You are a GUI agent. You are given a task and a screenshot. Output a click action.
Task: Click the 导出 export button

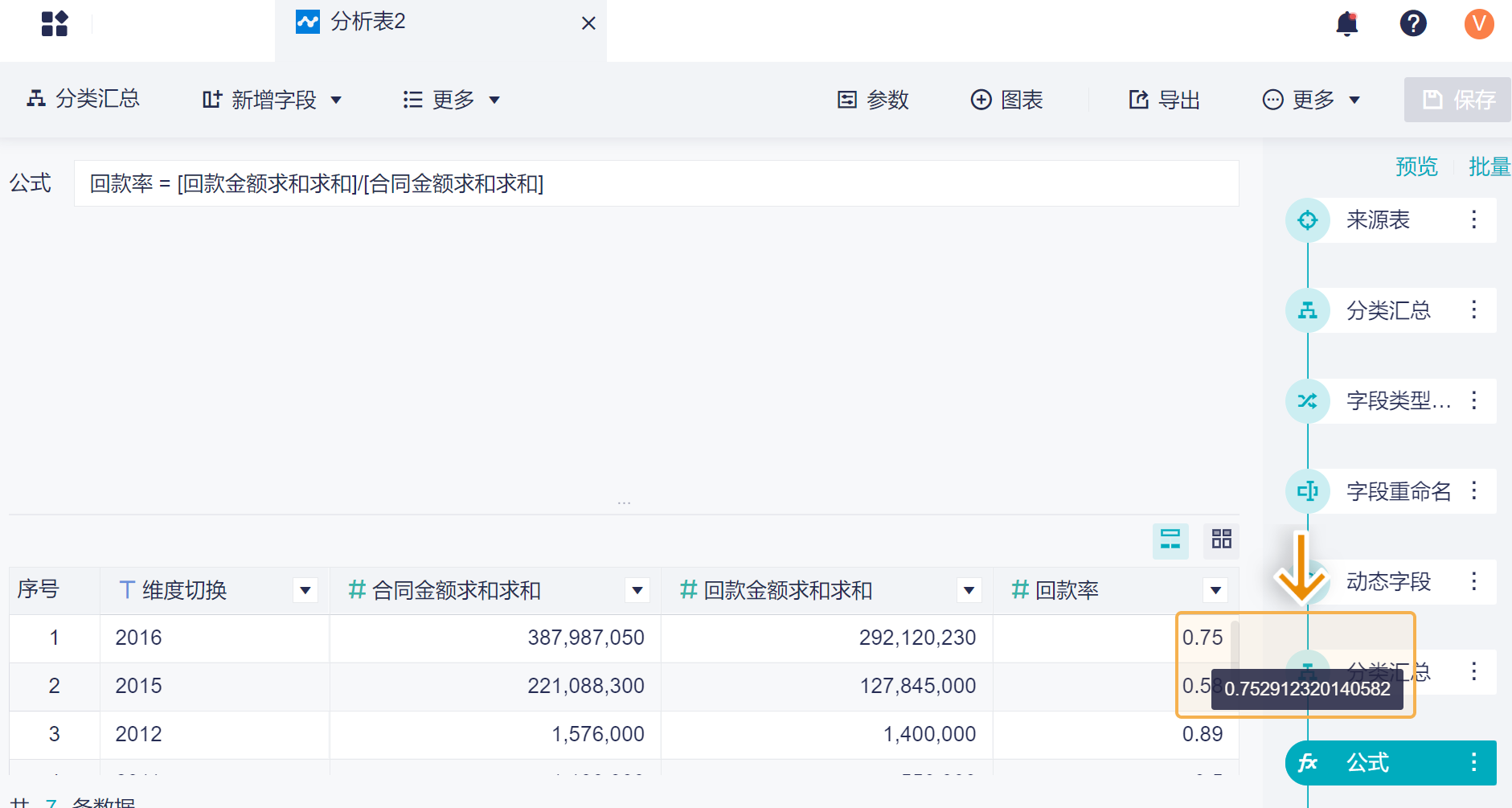1164,100
